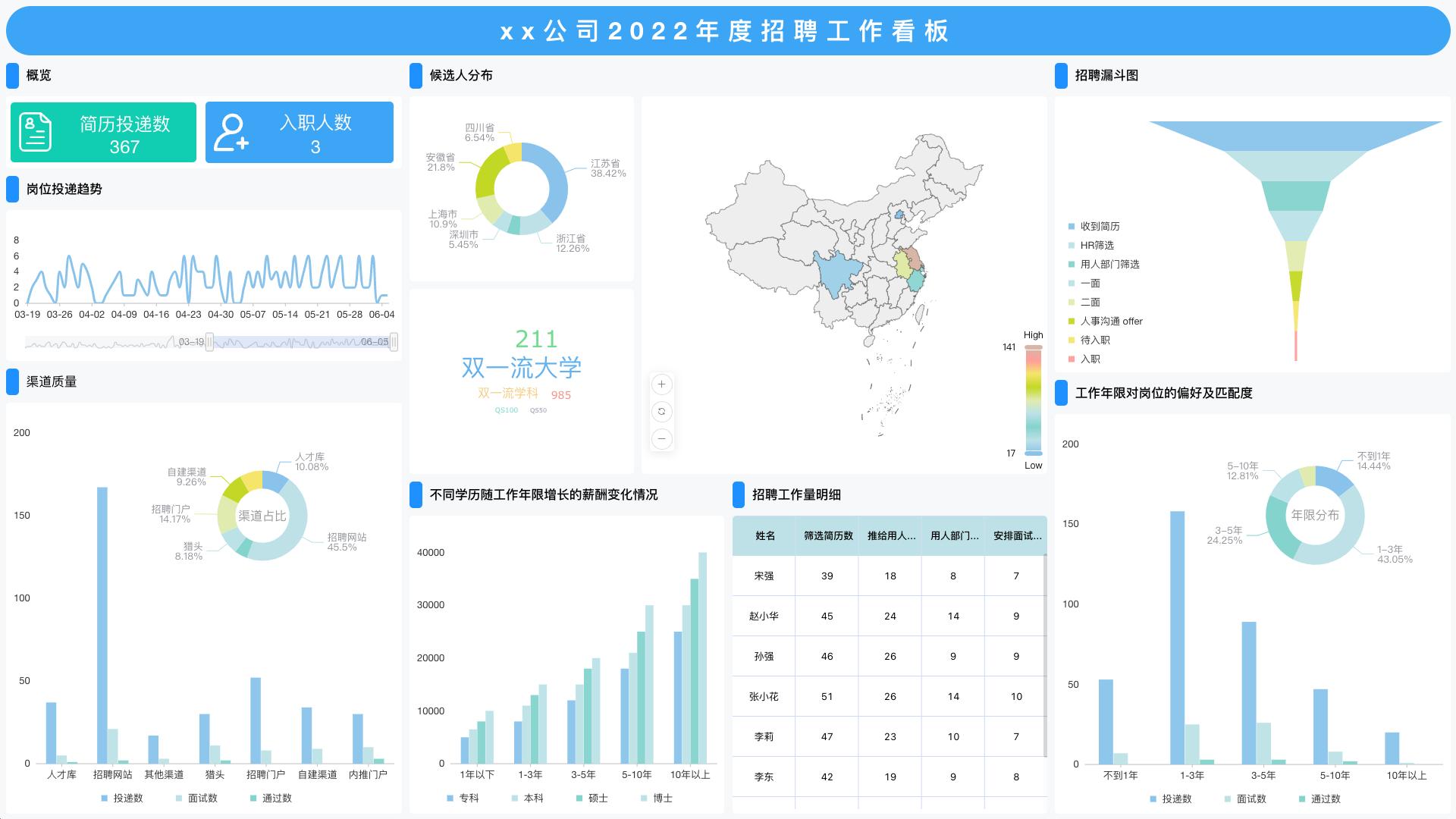
Task: Zoom in on the China map with the plus icon
Action: [661, 384]
